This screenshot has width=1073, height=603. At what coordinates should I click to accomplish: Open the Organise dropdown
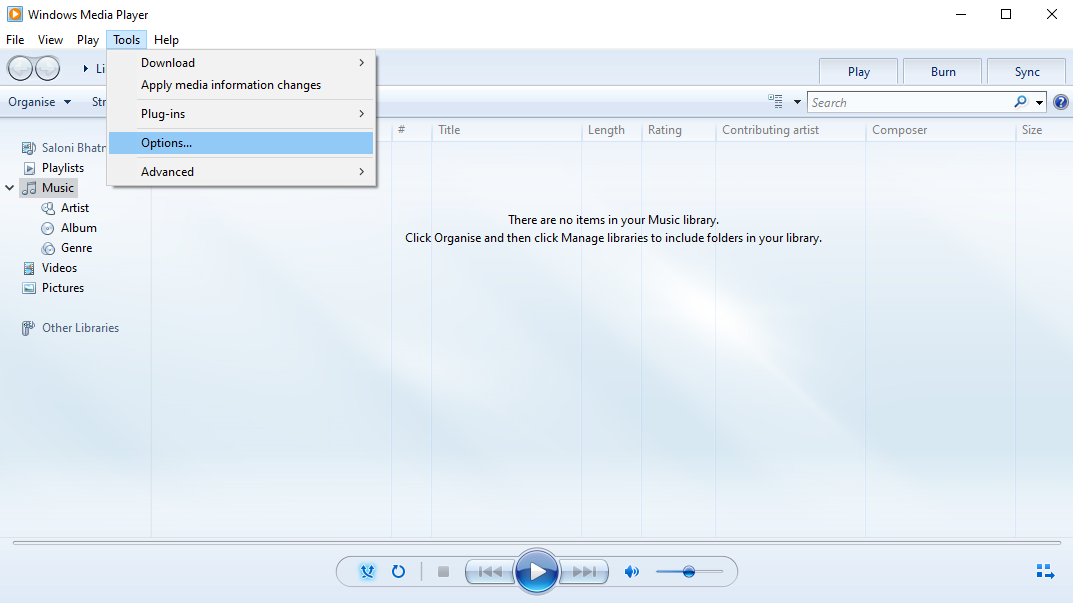coord(40,102)
